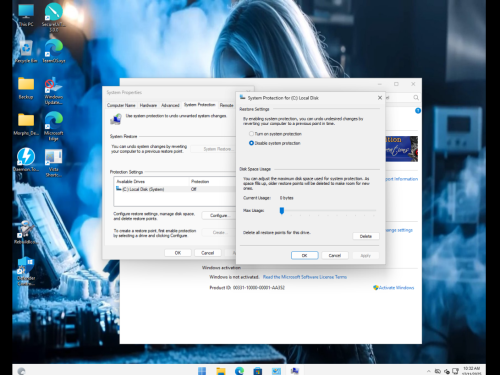Click the Activate Windows link
The image size is (500, 375).
396,287
